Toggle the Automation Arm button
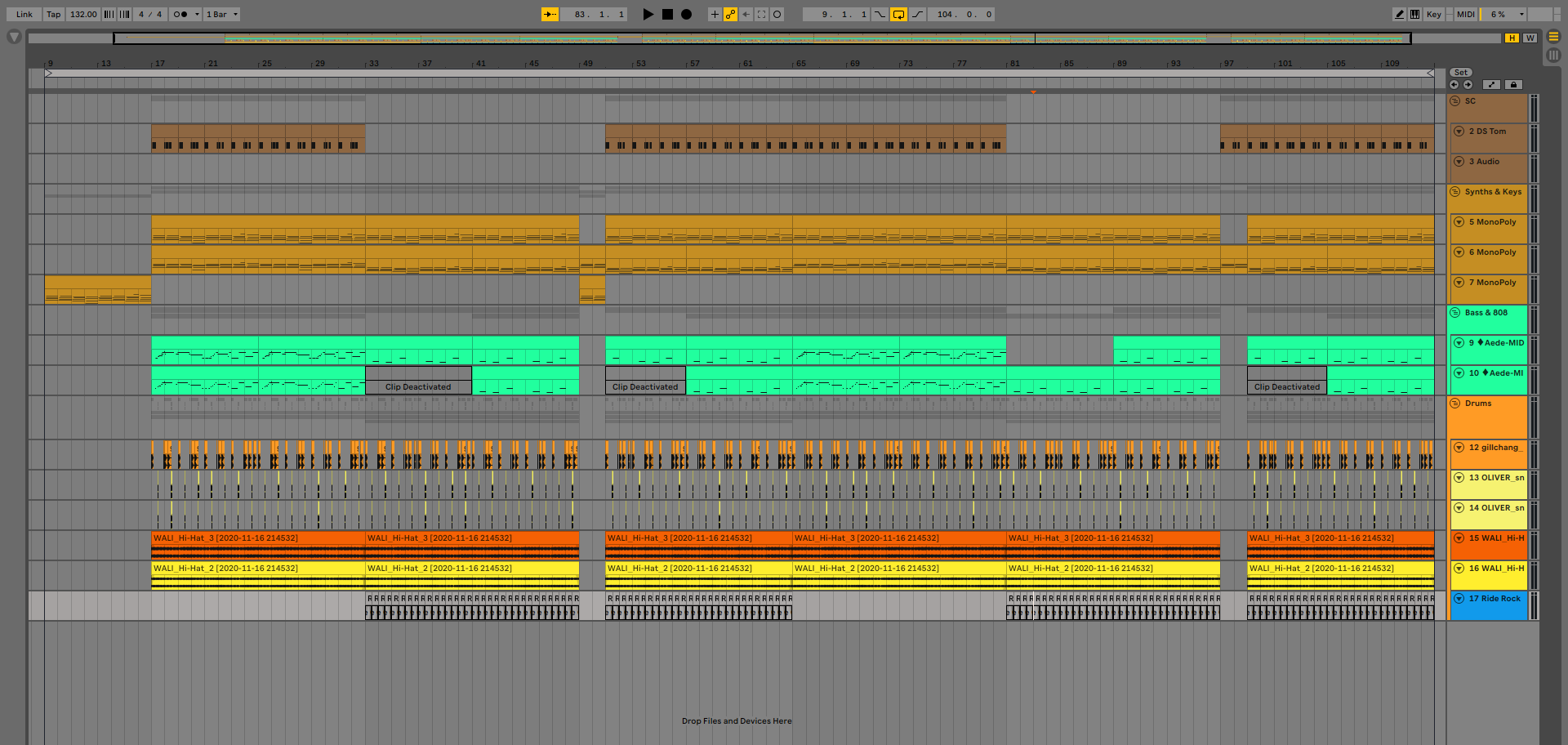The image size is (1568, 745). (730, 15)
